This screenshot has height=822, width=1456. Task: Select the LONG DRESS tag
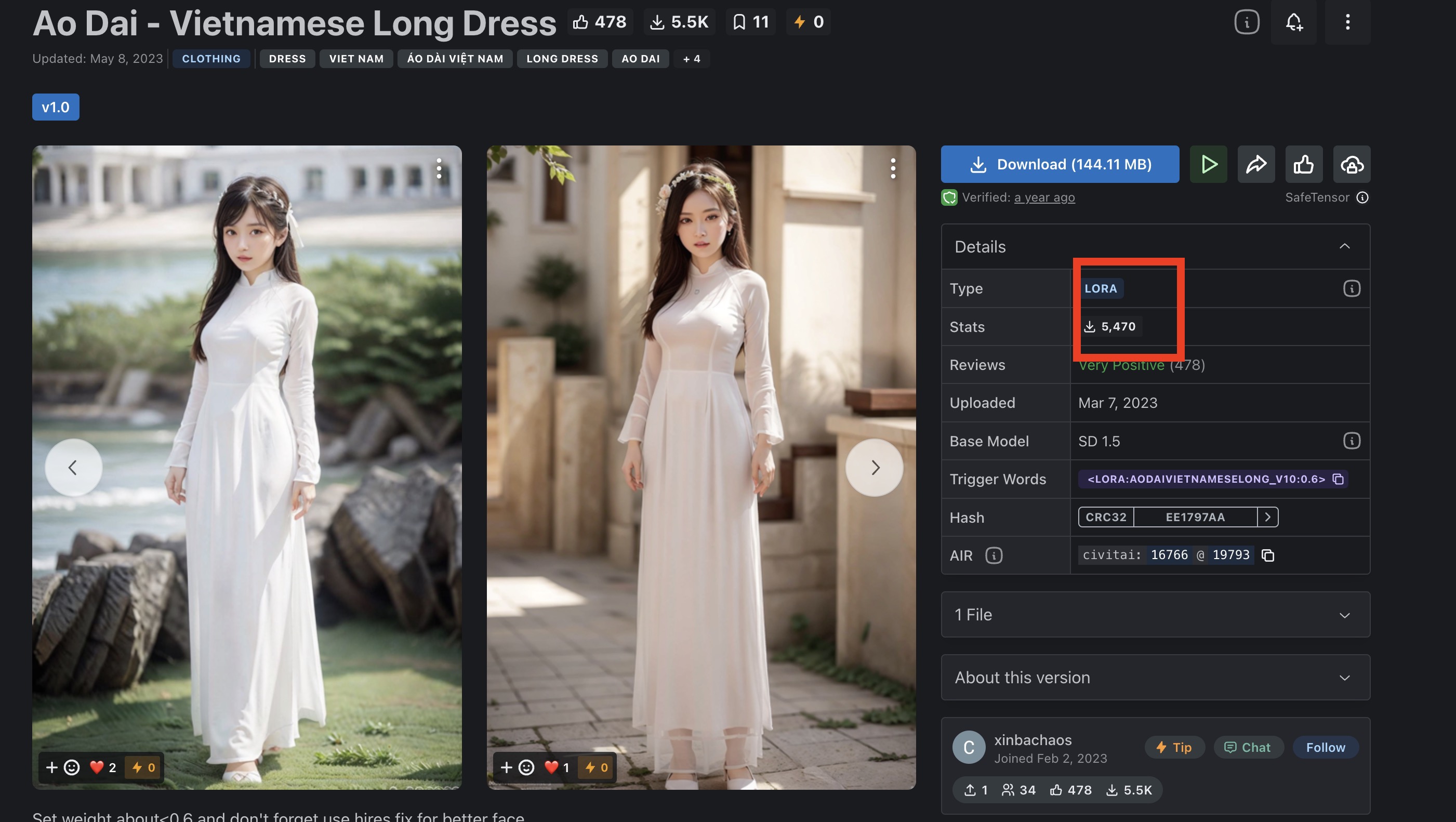coord(562,59)
